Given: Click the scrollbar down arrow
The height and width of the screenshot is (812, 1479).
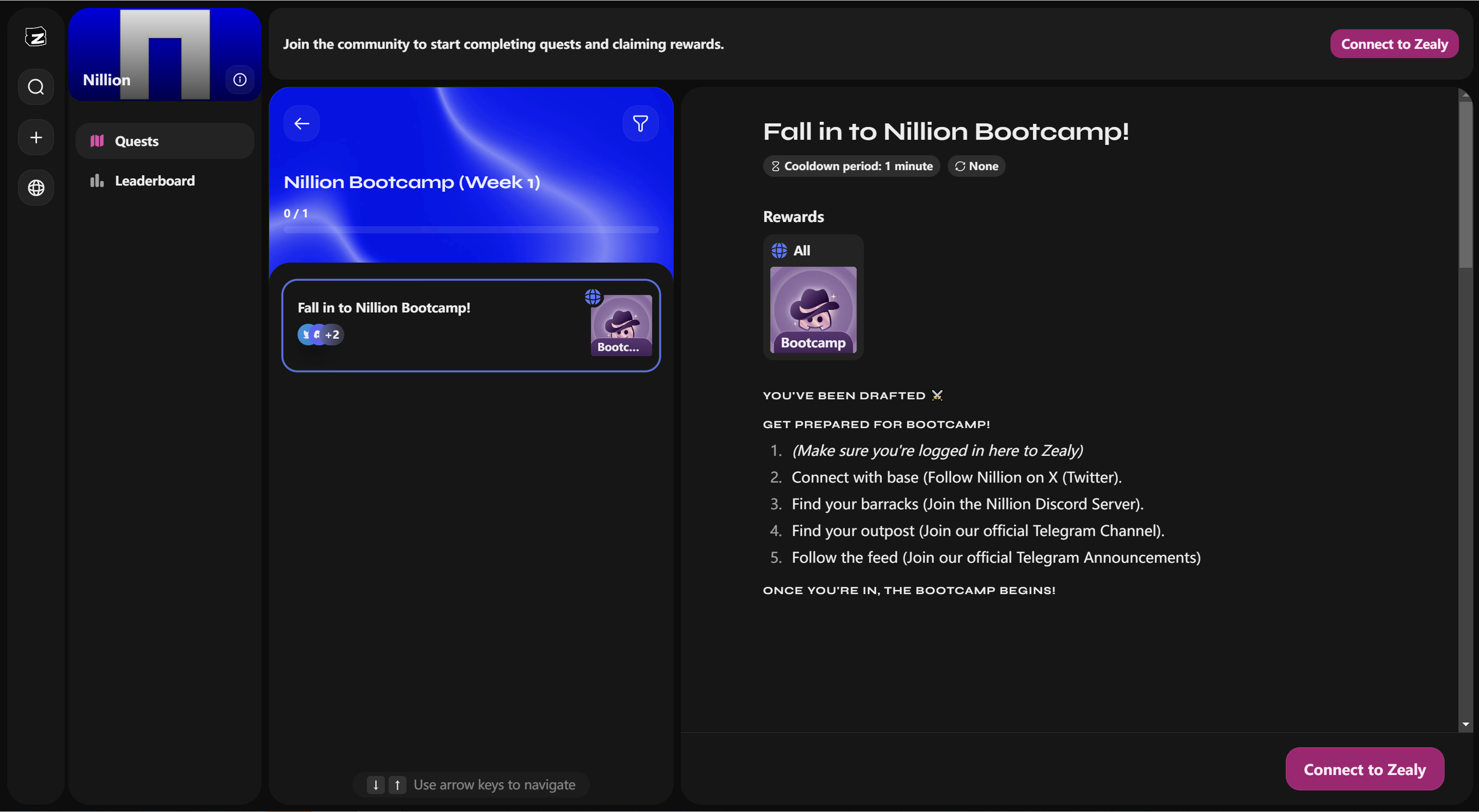Looking at the screenshot, I should coord(1466,725).
